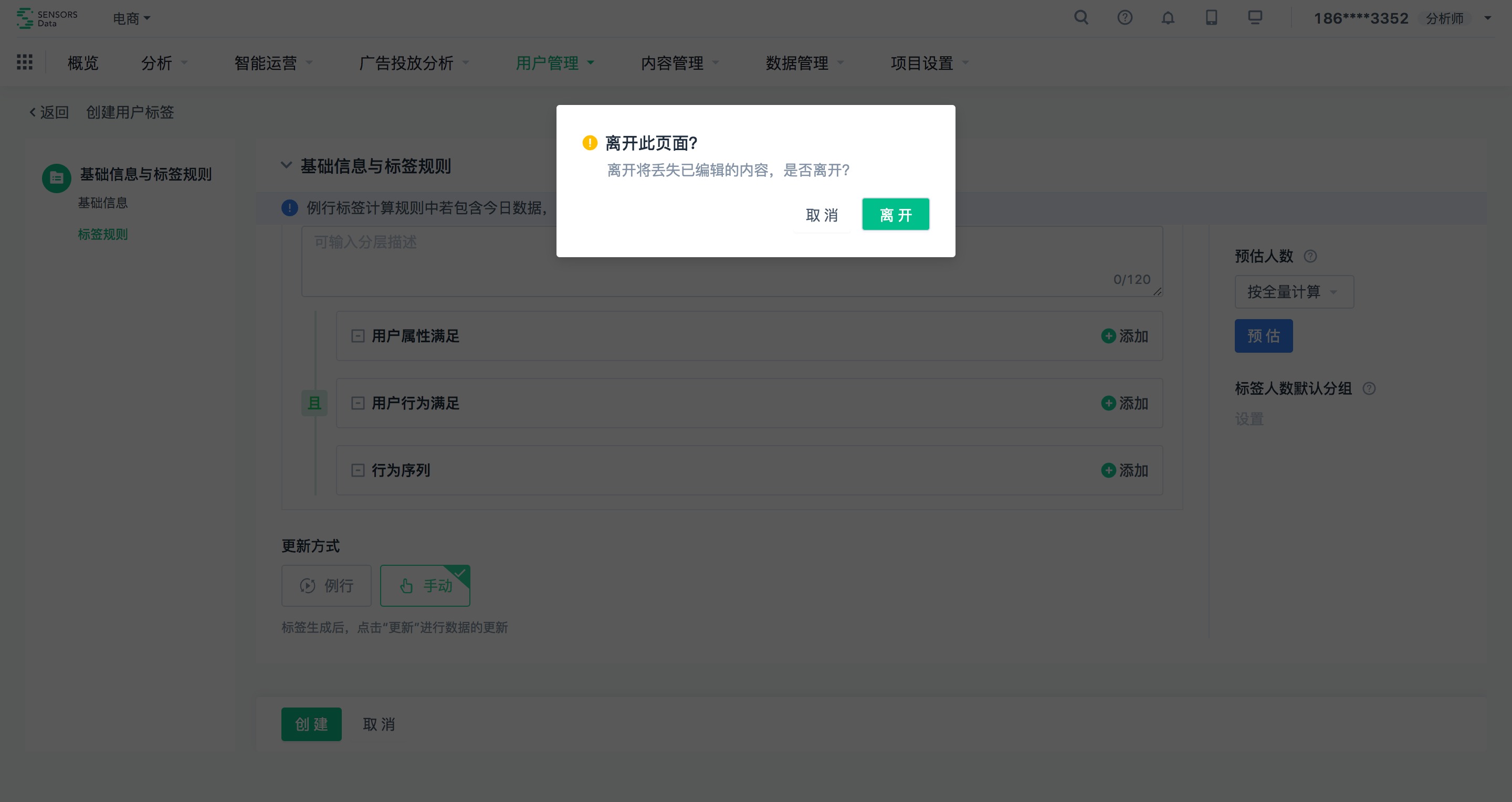This screenshot has height=802, width=1512.
Task: Open the notifications bell icon
Action: pyautogui.click(x=1168, y=18)
